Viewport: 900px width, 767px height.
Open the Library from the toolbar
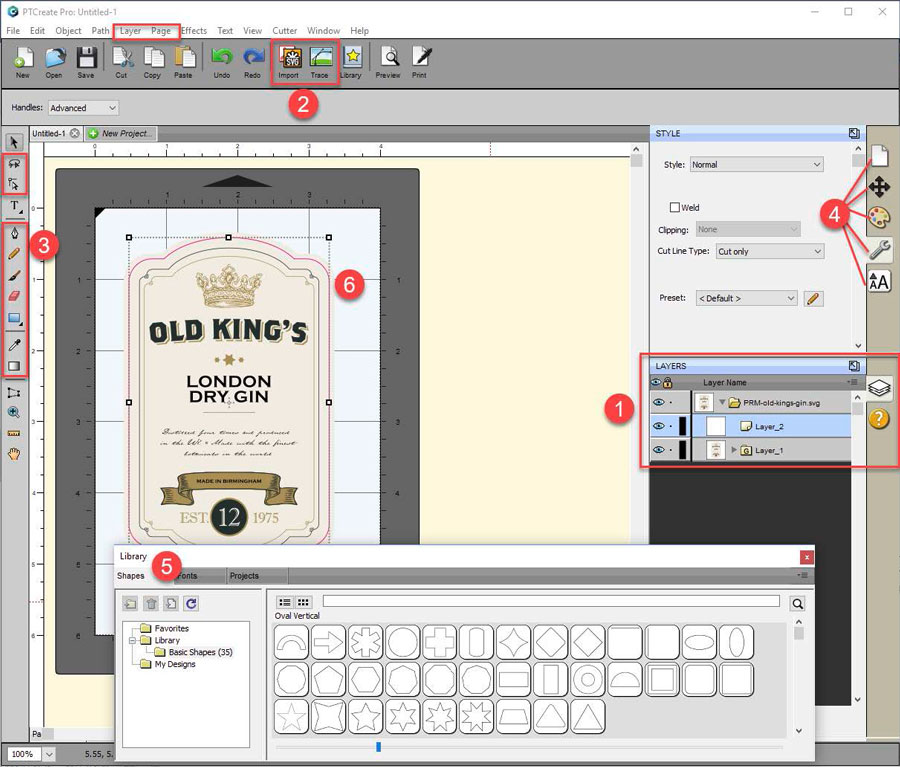pos(351,62)
